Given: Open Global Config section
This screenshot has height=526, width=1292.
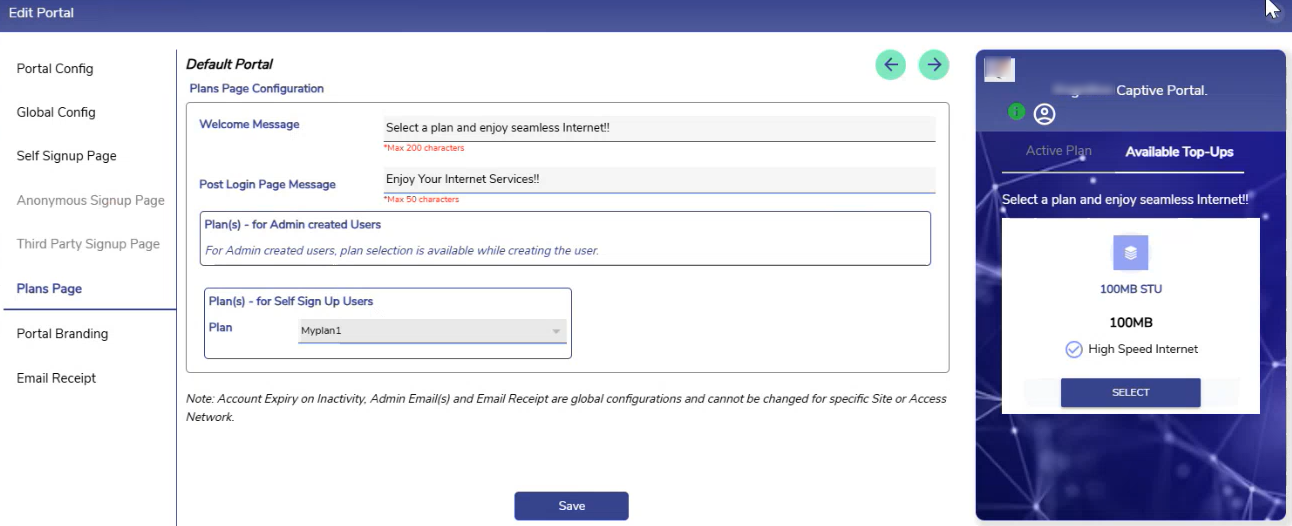Looking at the screenshot, I should tap(56, 112).
